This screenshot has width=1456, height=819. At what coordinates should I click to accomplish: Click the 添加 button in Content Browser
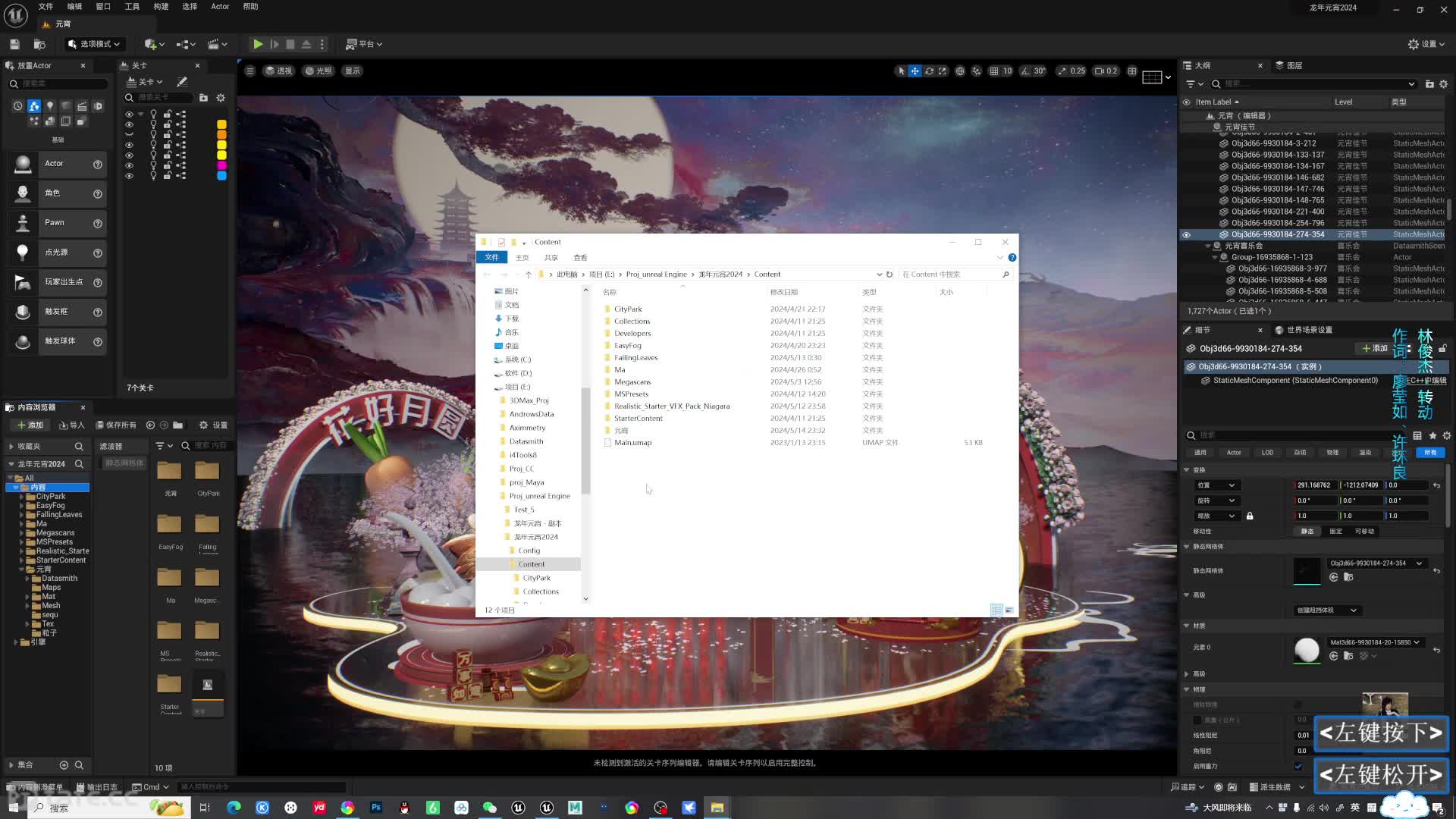pos(30,425)
